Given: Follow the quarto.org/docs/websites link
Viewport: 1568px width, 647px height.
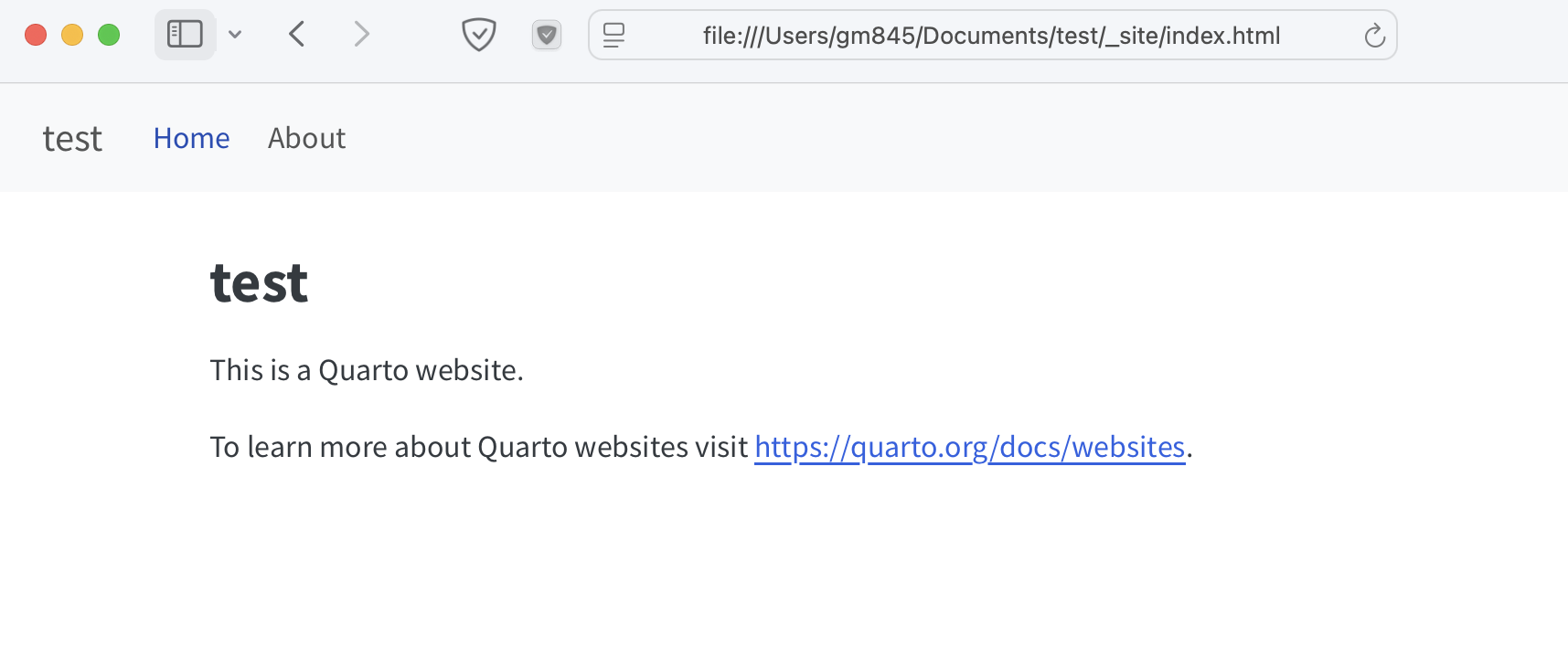Looking at the screenshot, I should [970, 447].
